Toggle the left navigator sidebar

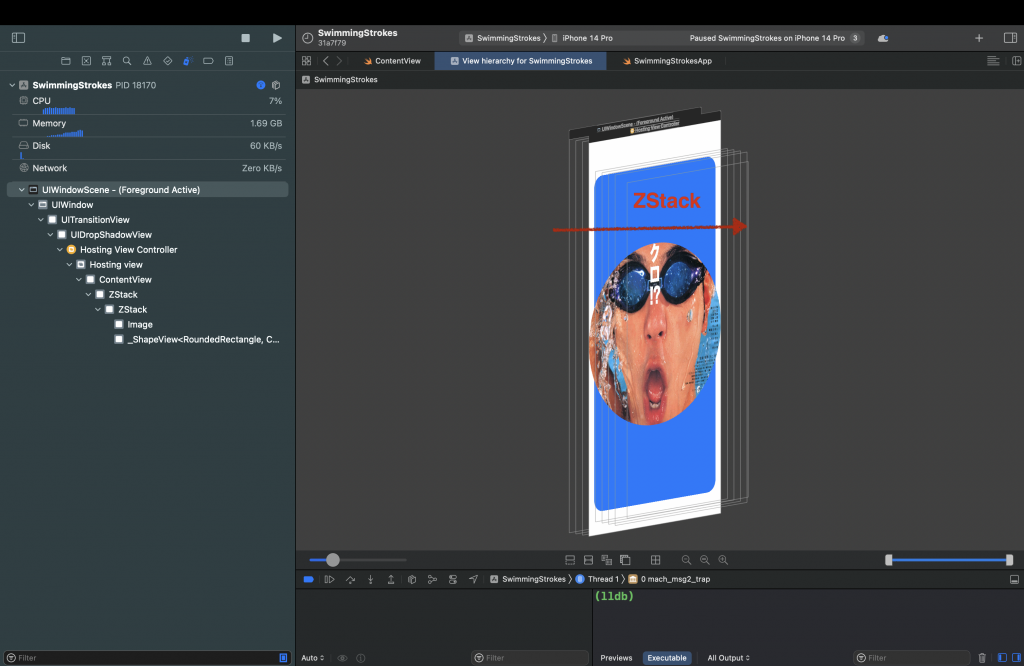click(x=18, y=38)
